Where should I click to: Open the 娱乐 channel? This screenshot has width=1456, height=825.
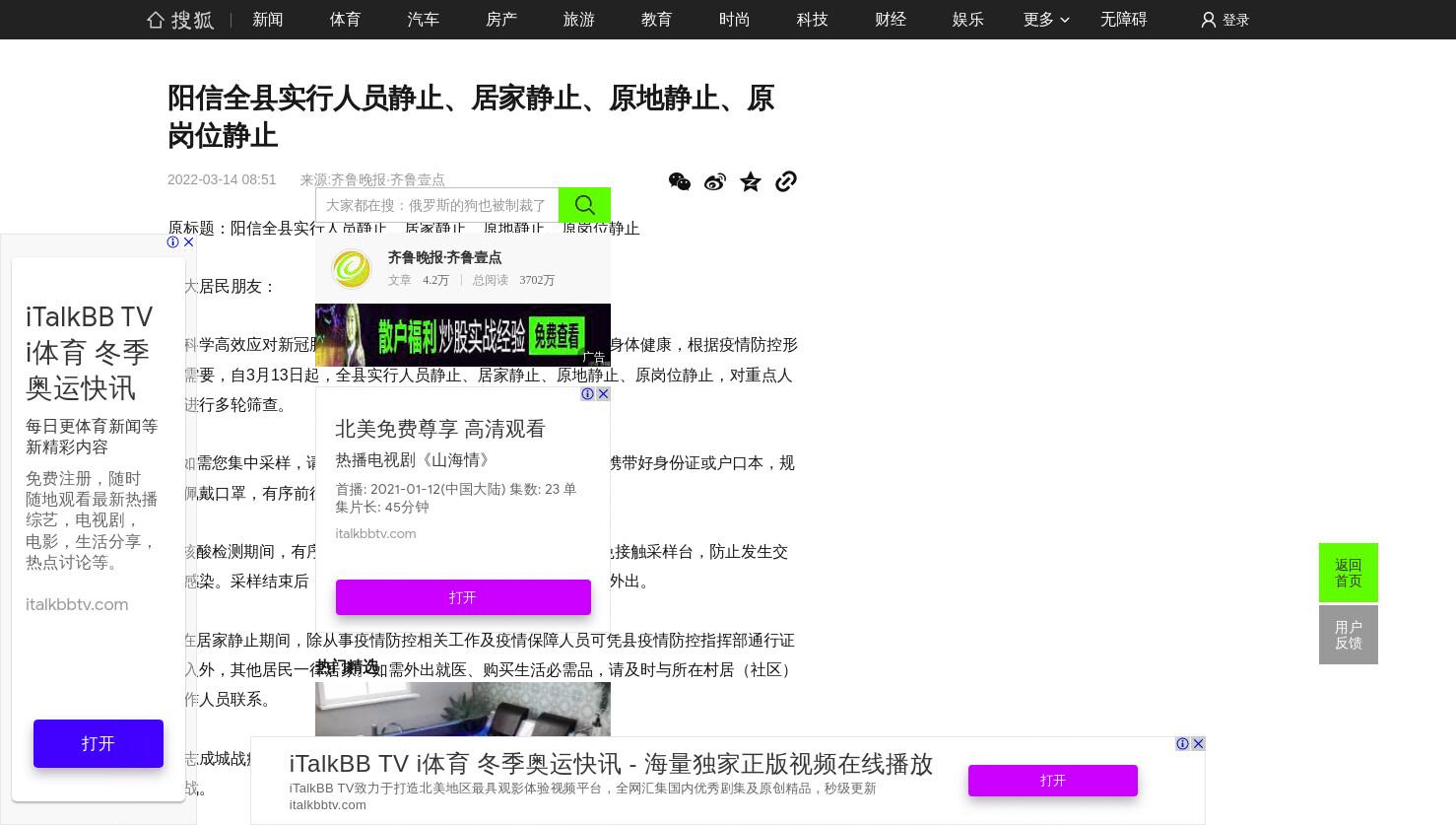click(x=968, y=20)
